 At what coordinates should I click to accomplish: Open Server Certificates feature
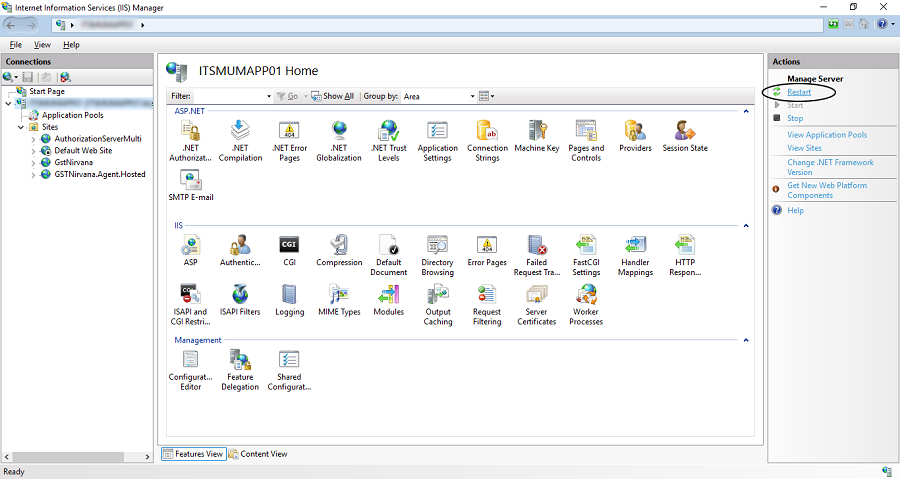537,305
